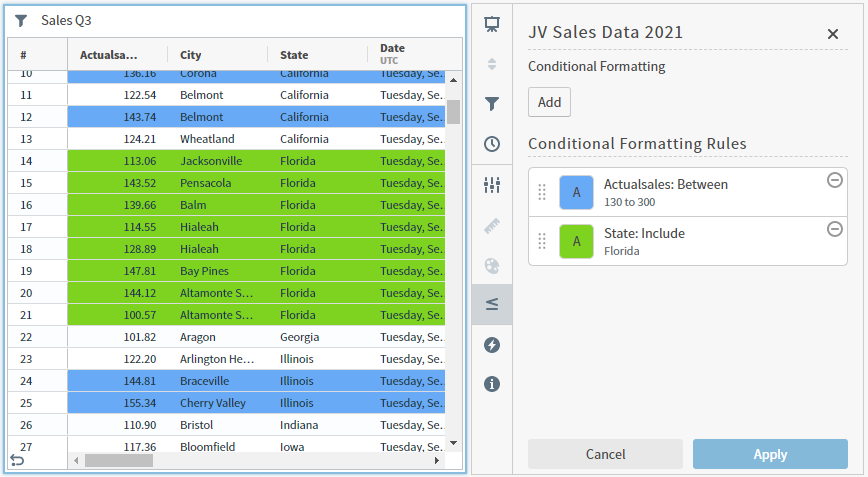Click the Add conditional formatting button

click(549, 102)
